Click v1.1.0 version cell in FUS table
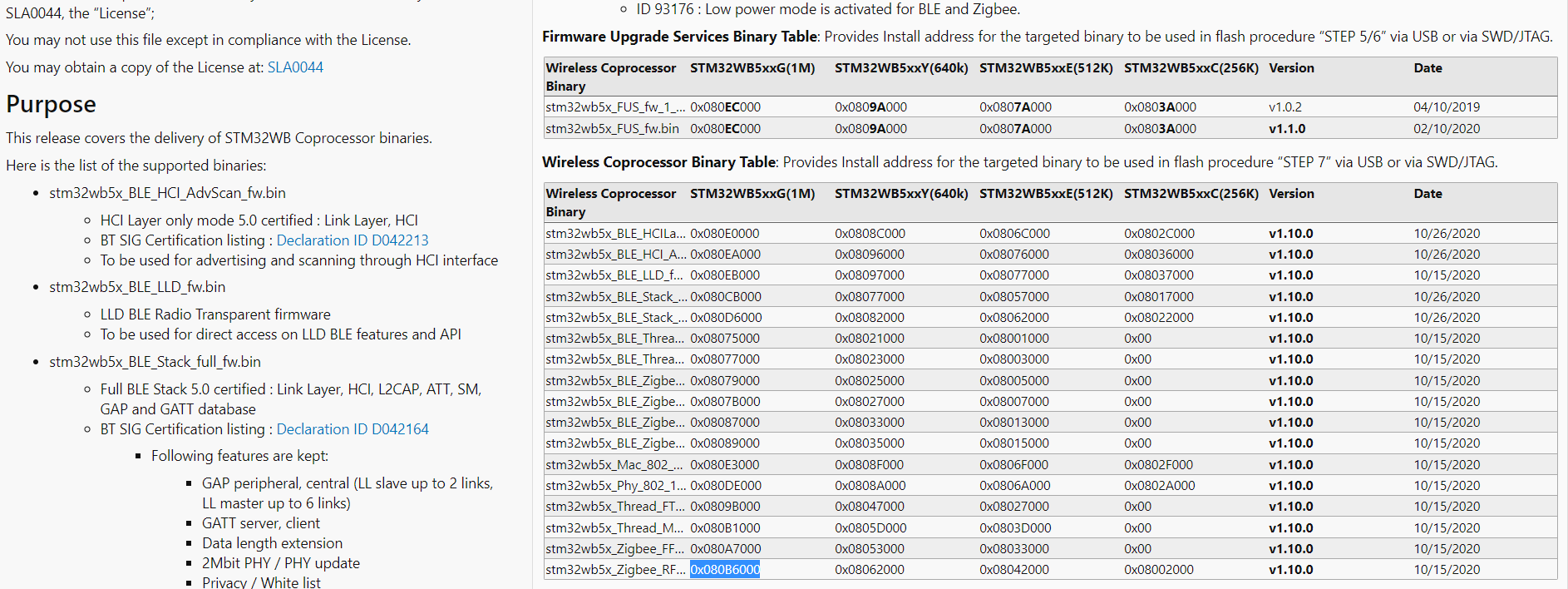The image size is (1568, 589). (1287, 129)
